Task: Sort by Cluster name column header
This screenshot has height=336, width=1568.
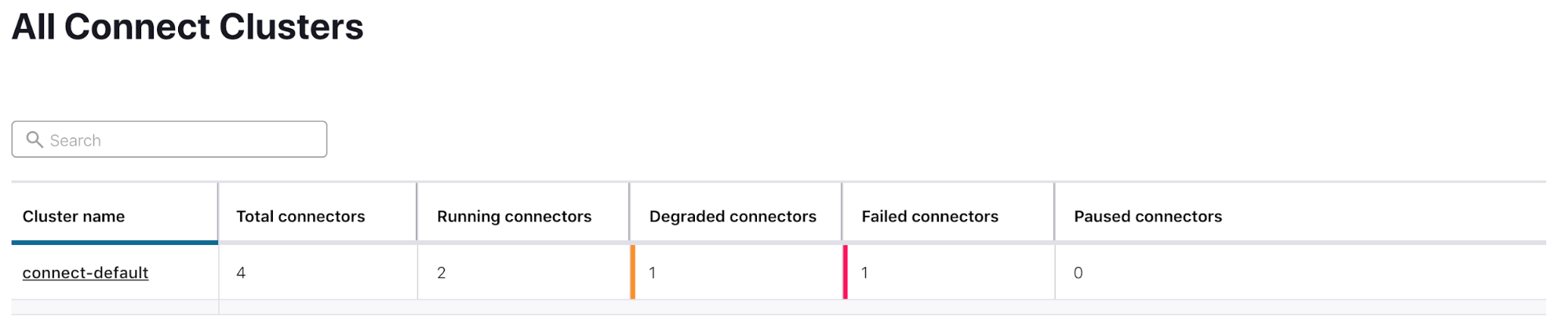Action: (74, 216)
